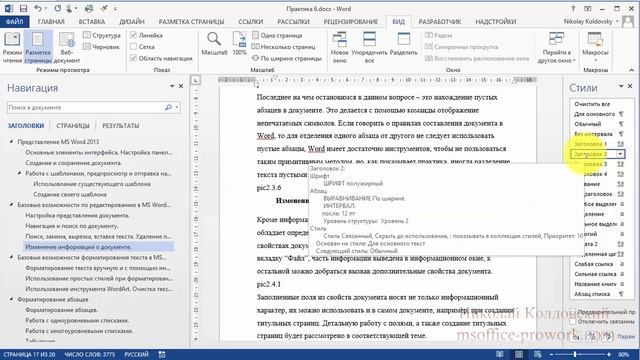Click zoom in plus button in status bar
Screen dimensions: 640x360
click(x=609, y=354)
